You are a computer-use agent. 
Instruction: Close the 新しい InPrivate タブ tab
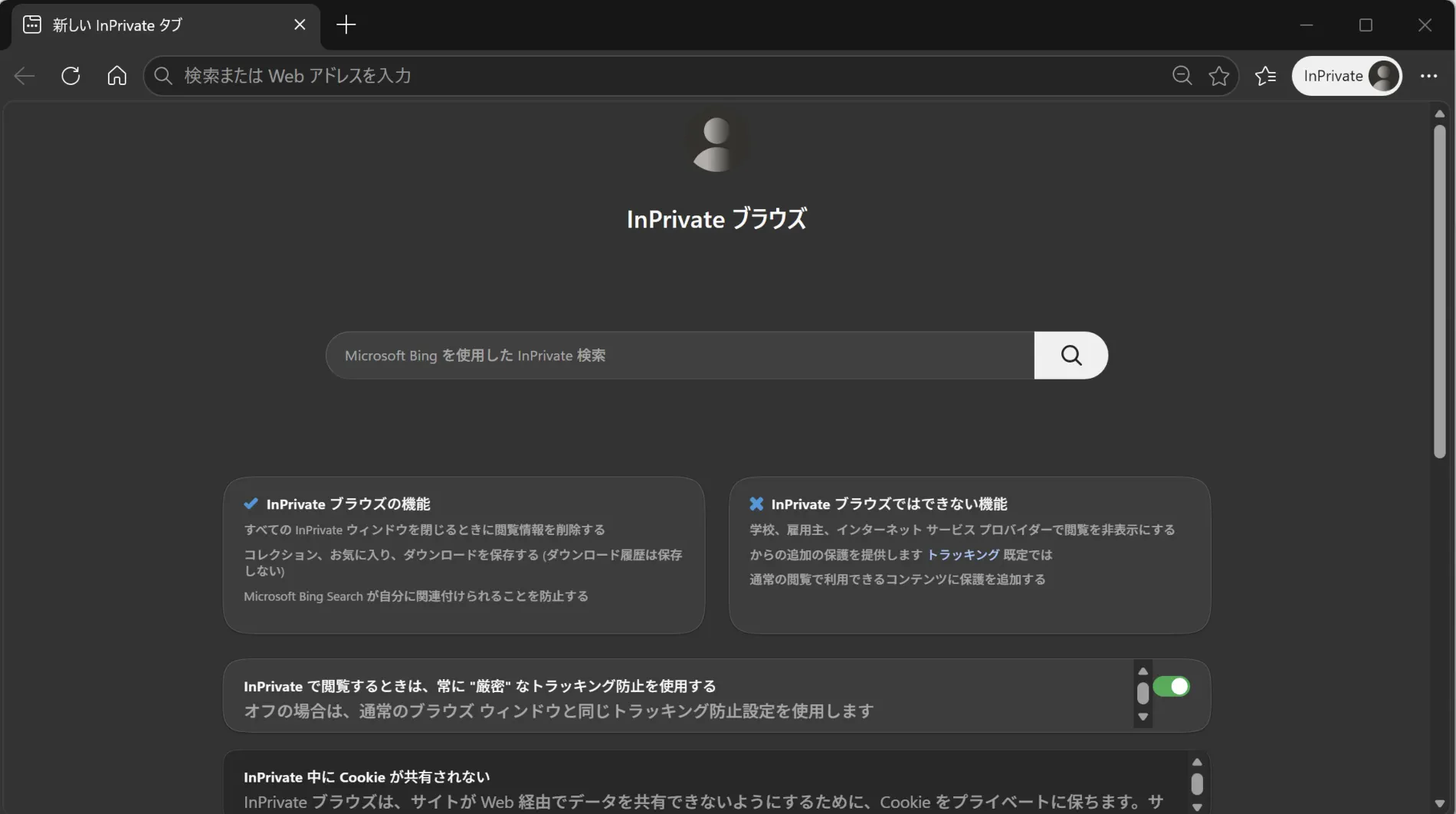point(300,25)
